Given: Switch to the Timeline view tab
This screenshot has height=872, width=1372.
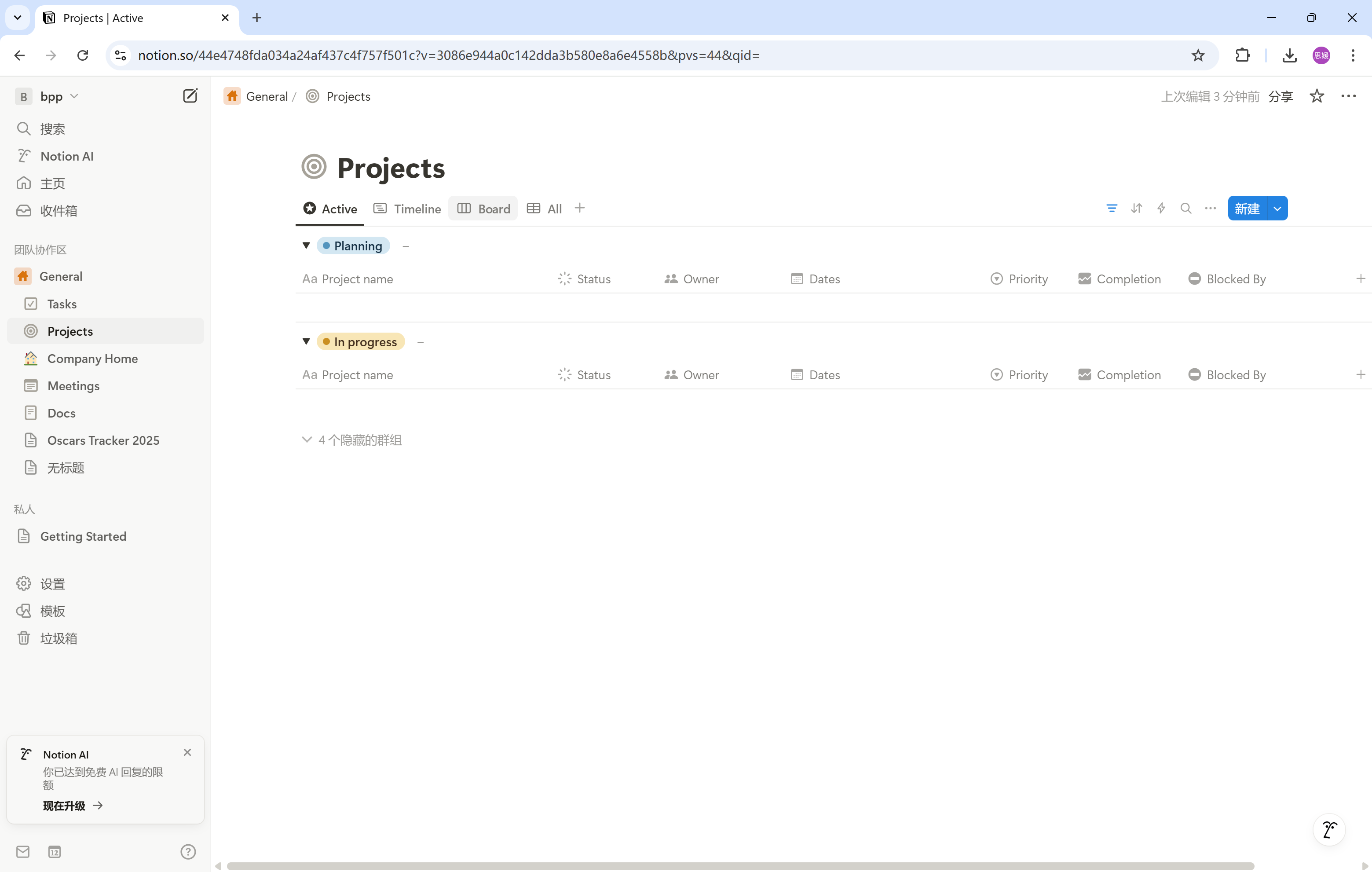Looking at the screenshot, I should tap(407, 209).
